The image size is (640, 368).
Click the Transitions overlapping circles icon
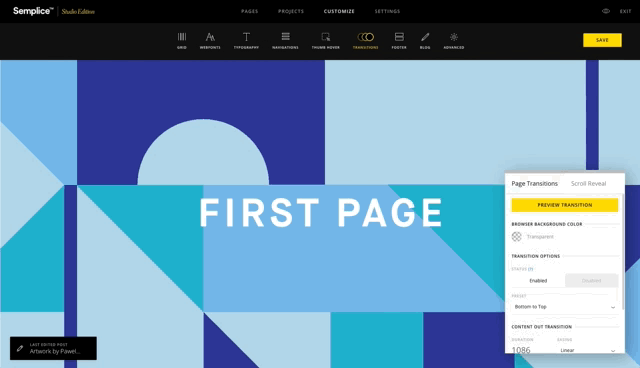coord(365,37)
